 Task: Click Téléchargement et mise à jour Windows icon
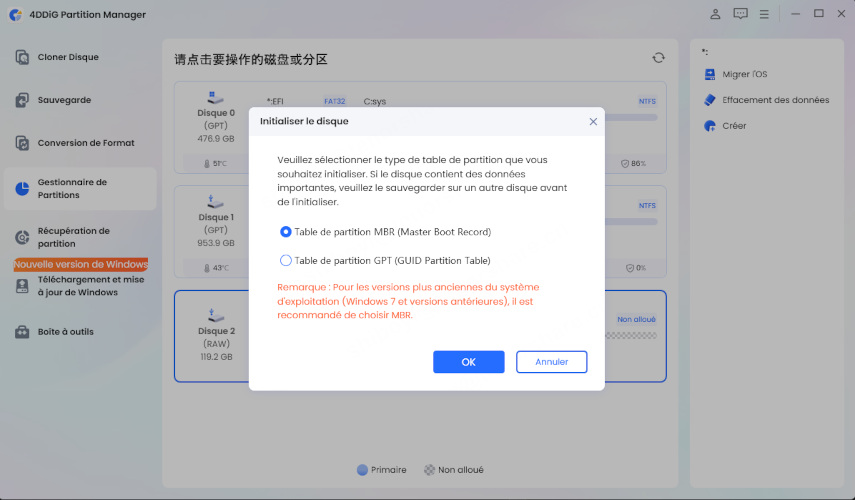pos(22,286)
